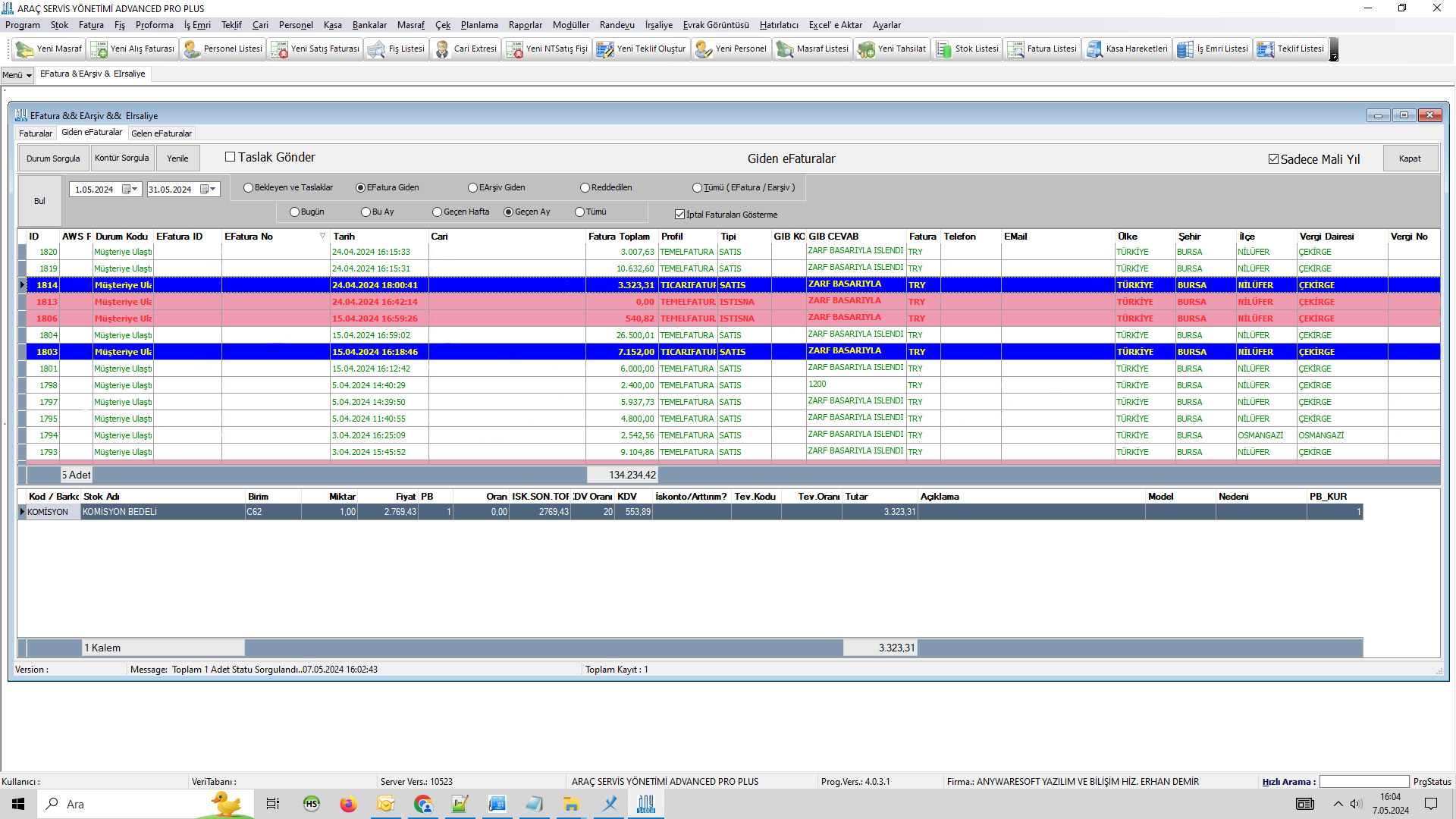The height and width of the screenshot is (819, 1456).
Task: Uncheck Sadece Mali Yıl
Action: 1274,159
